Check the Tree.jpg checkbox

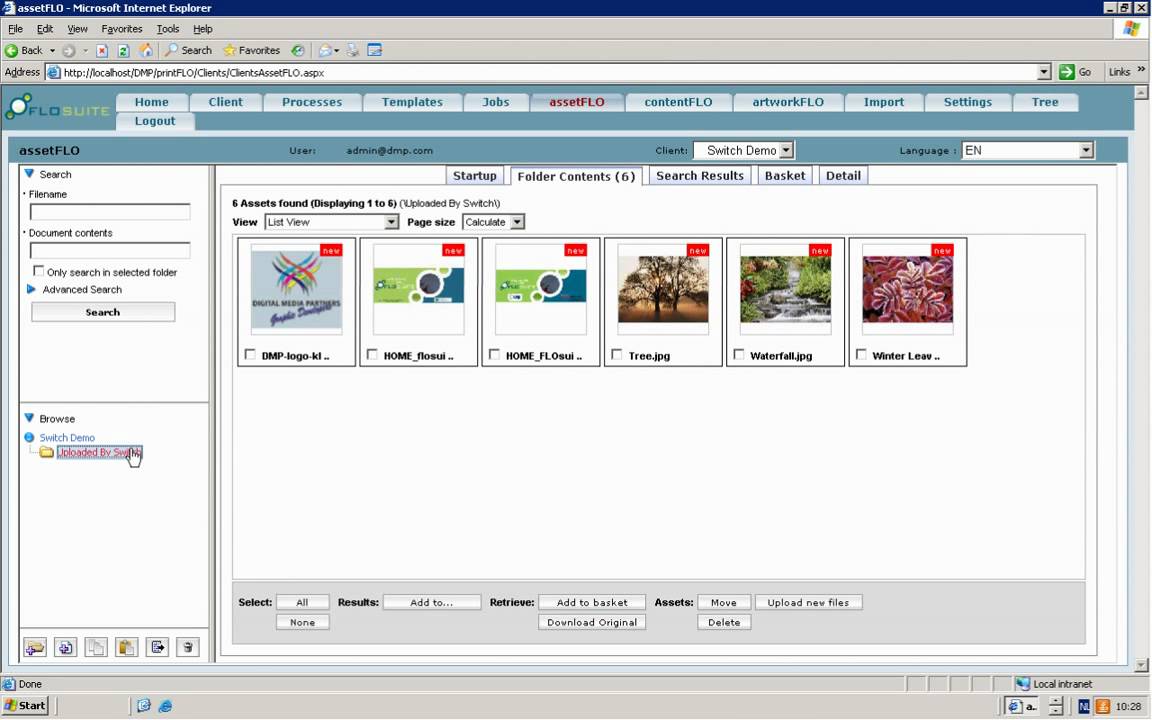(616, 355)
